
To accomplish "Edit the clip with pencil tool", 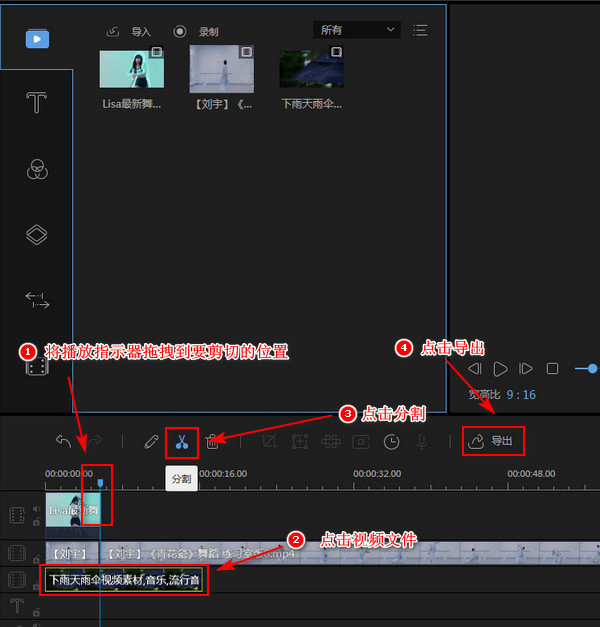I will click(x=151, y=442).
